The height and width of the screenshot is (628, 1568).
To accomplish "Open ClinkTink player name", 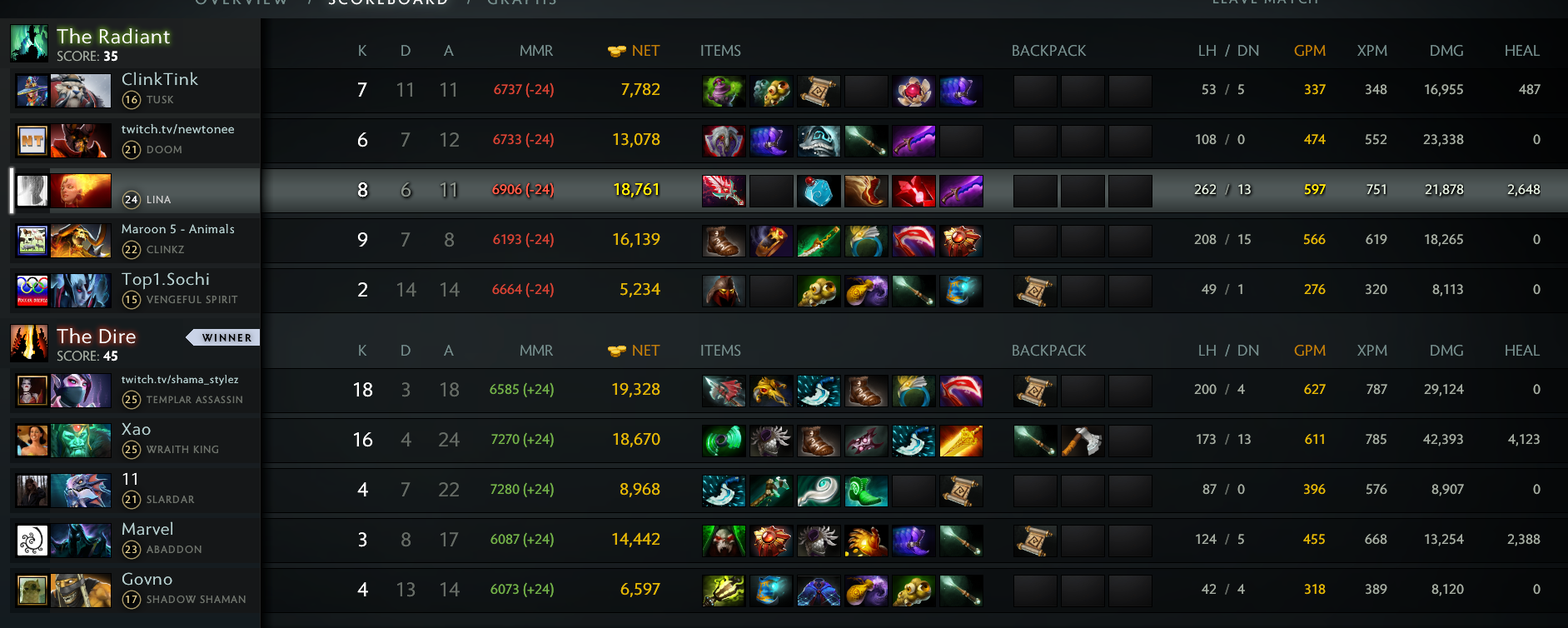I will pyautogui.click(x=160, y=79).
